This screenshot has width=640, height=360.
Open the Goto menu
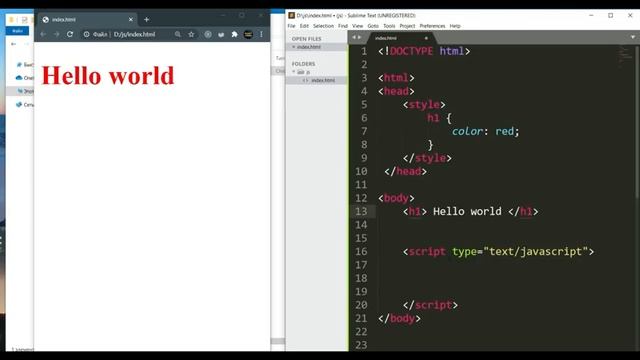coord(373,26)
